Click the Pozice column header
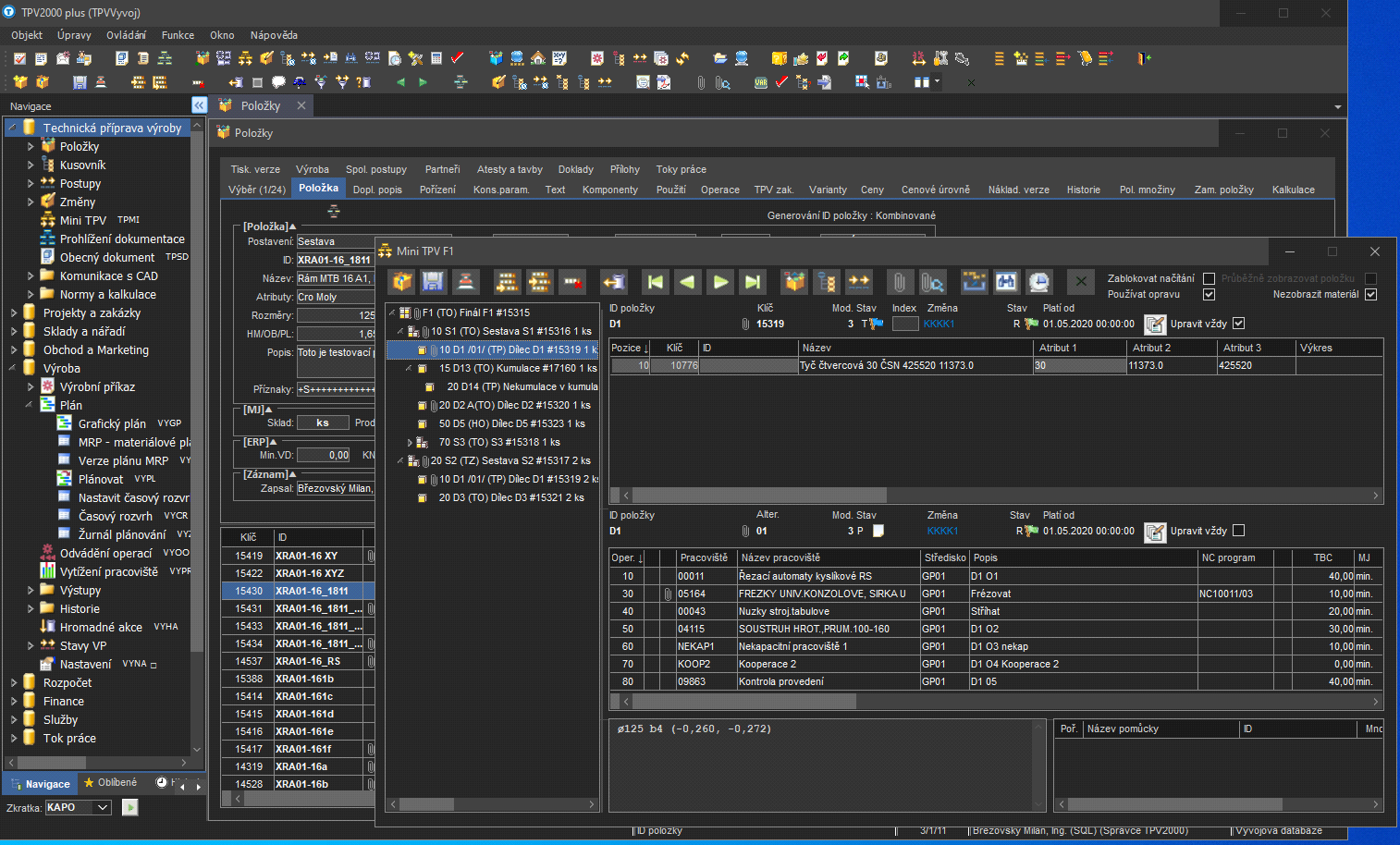 pos(630,348)
